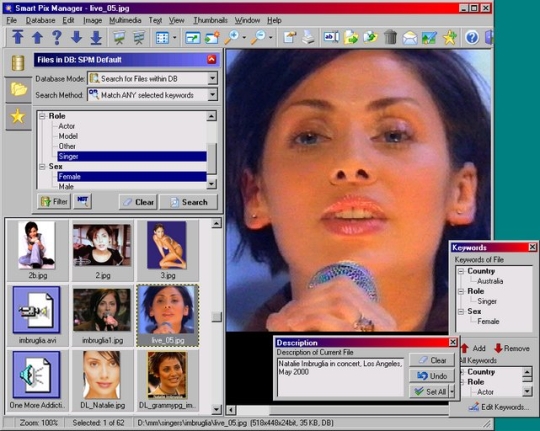The image size is (540, 431).
Task: Click the go to first file arrow
Action: click(x=18, y=37)
